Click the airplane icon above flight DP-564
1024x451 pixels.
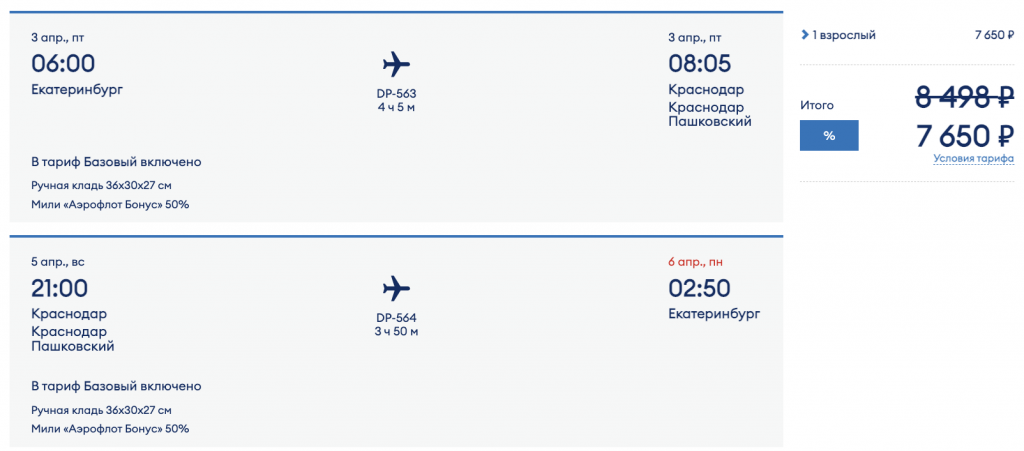[397, 289]
